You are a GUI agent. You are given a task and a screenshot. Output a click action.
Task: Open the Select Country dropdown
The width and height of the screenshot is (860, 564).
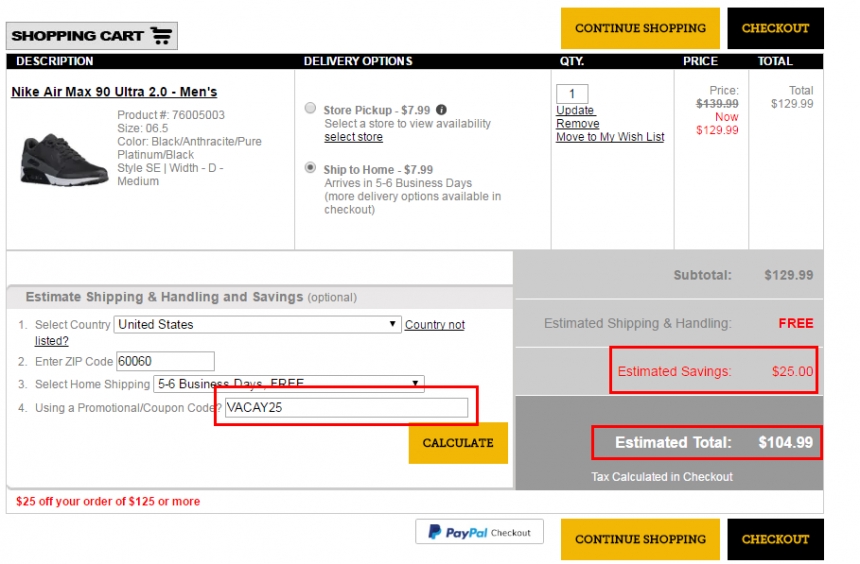(257, 324)
